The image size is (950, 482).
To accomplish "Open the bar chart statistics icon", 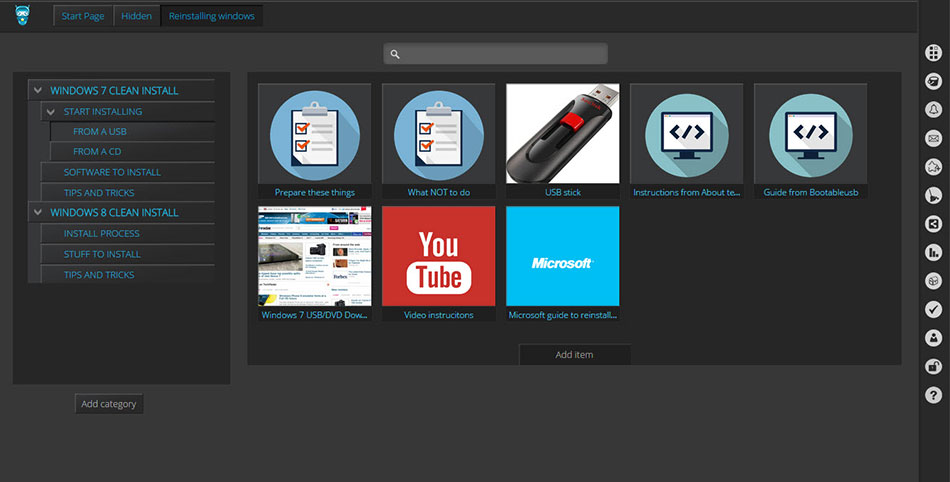I will (x=933, y=253).
